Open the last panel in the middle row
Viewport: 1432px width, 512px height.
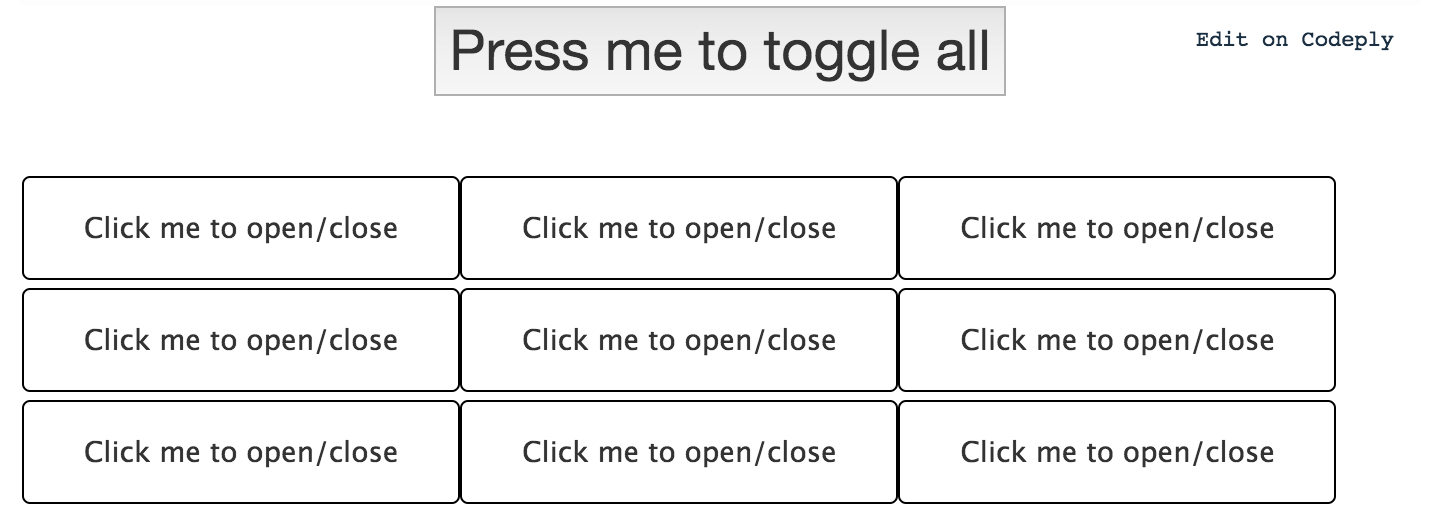click(1117, 340)
